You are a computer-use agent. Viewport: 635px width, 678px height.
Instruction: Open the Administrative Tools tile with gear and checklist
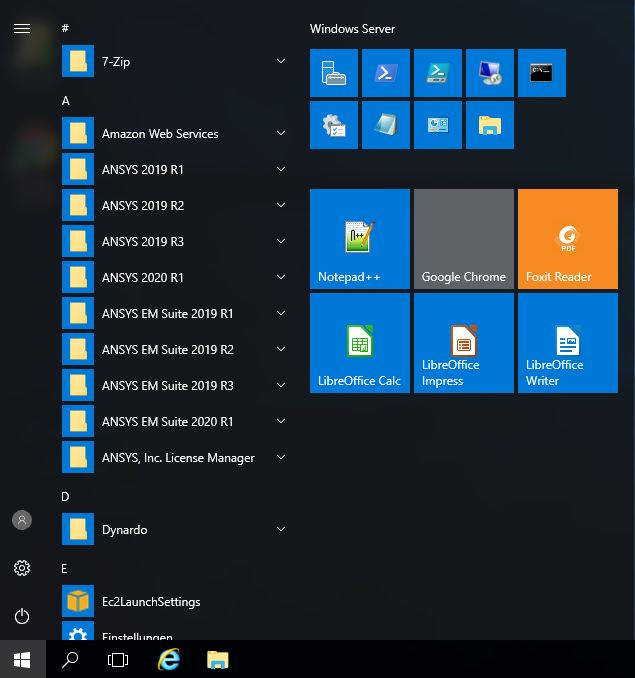[334, 125]
